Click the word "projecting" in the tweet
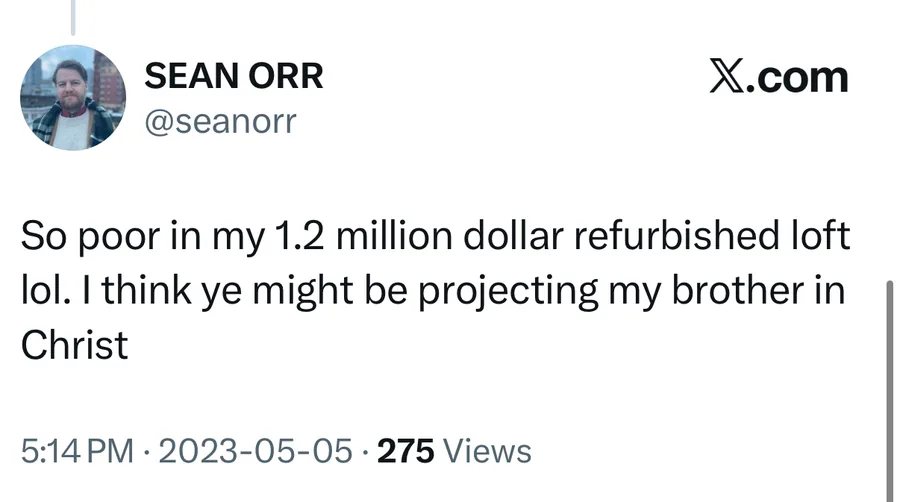Viewport: 900px width, 502px height. (x=508, y=291)
